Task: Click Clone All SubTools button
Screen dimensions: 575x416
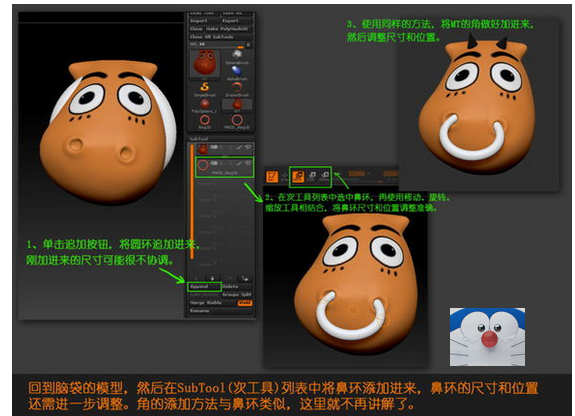Action: 220,37
